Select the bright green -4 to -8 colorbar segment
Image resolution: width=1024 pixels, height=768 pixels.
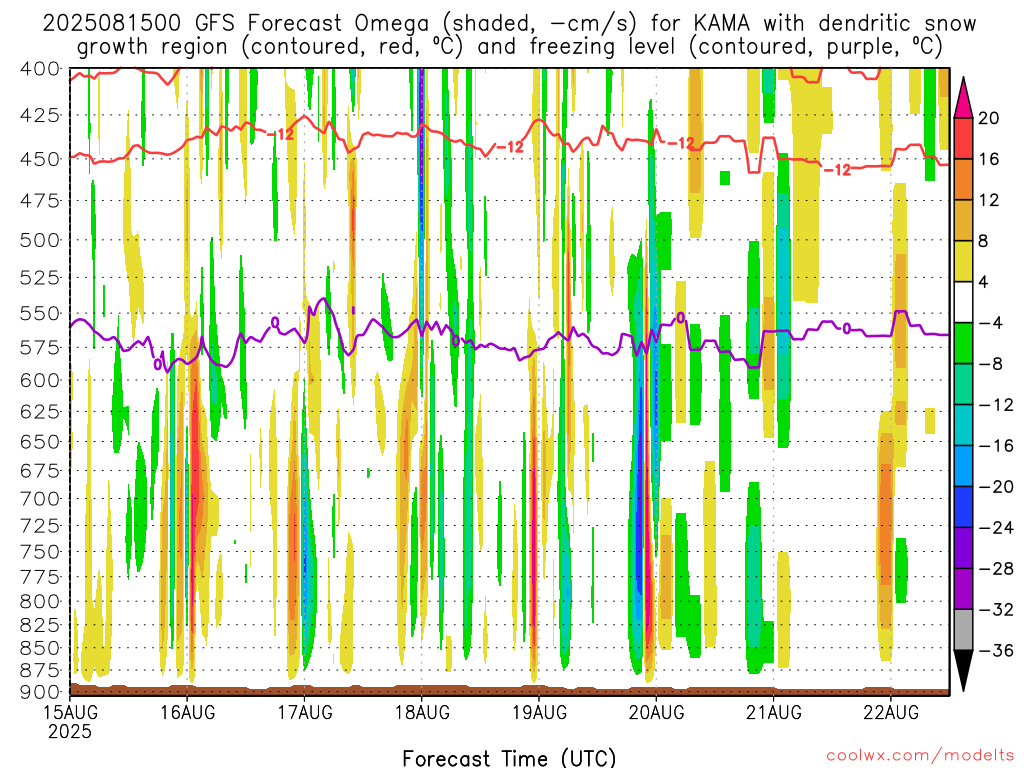click(x=963, y=343)
